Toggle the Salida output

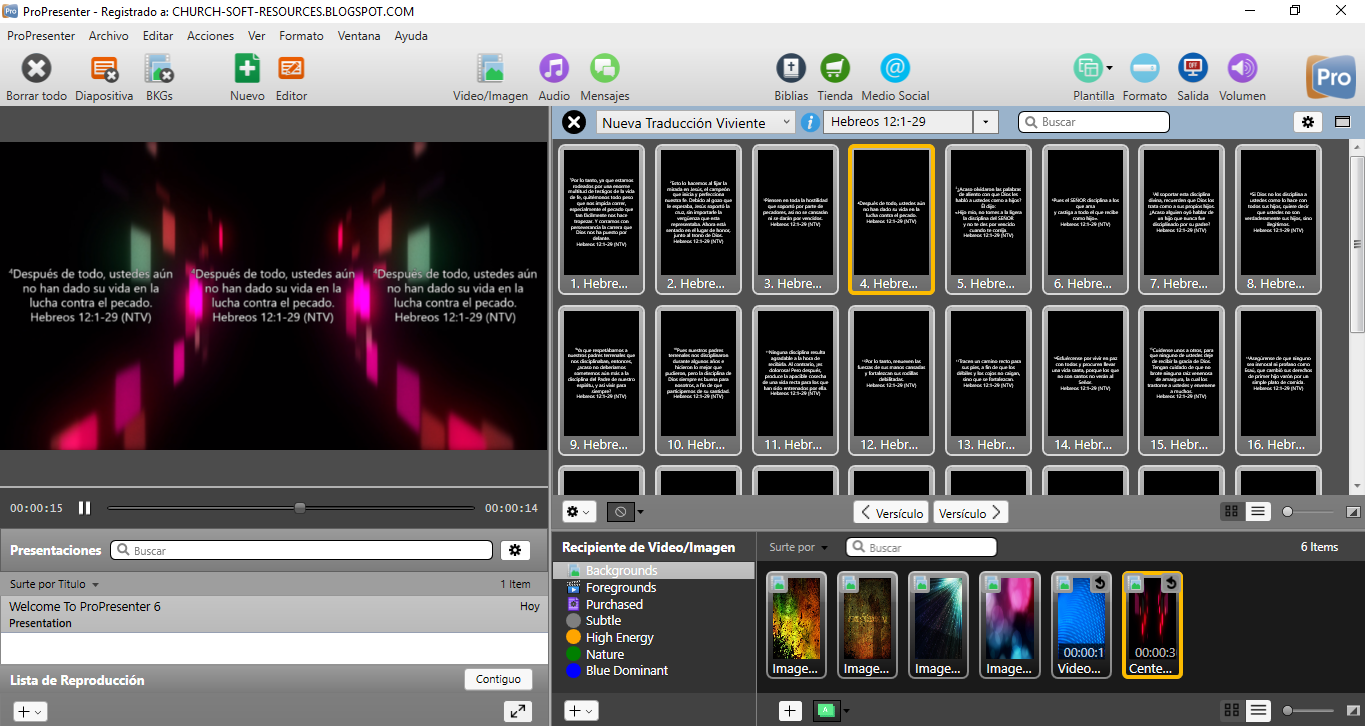pos(1193,69)
